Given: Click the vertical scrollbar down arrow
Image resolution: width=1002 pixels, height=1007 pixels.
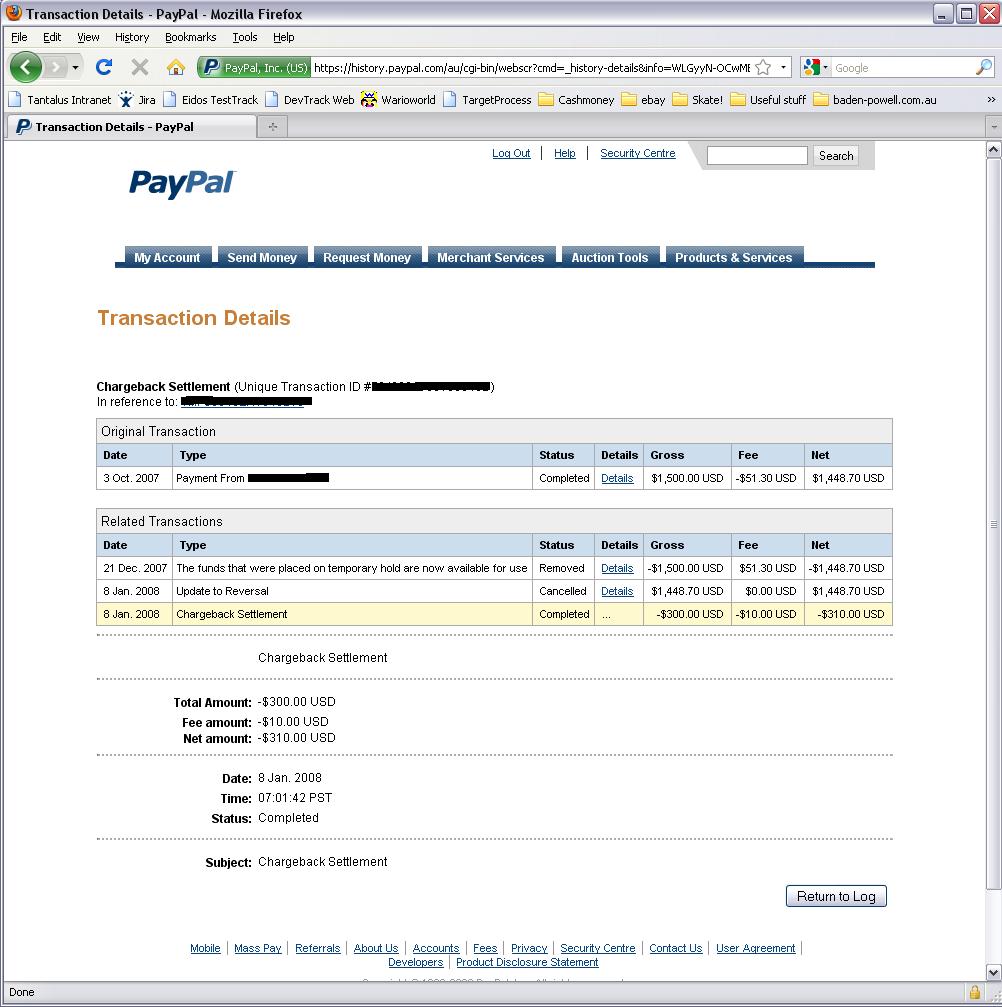Looking at the screenshot, I should pyautogui.click(x=993, y=972).
